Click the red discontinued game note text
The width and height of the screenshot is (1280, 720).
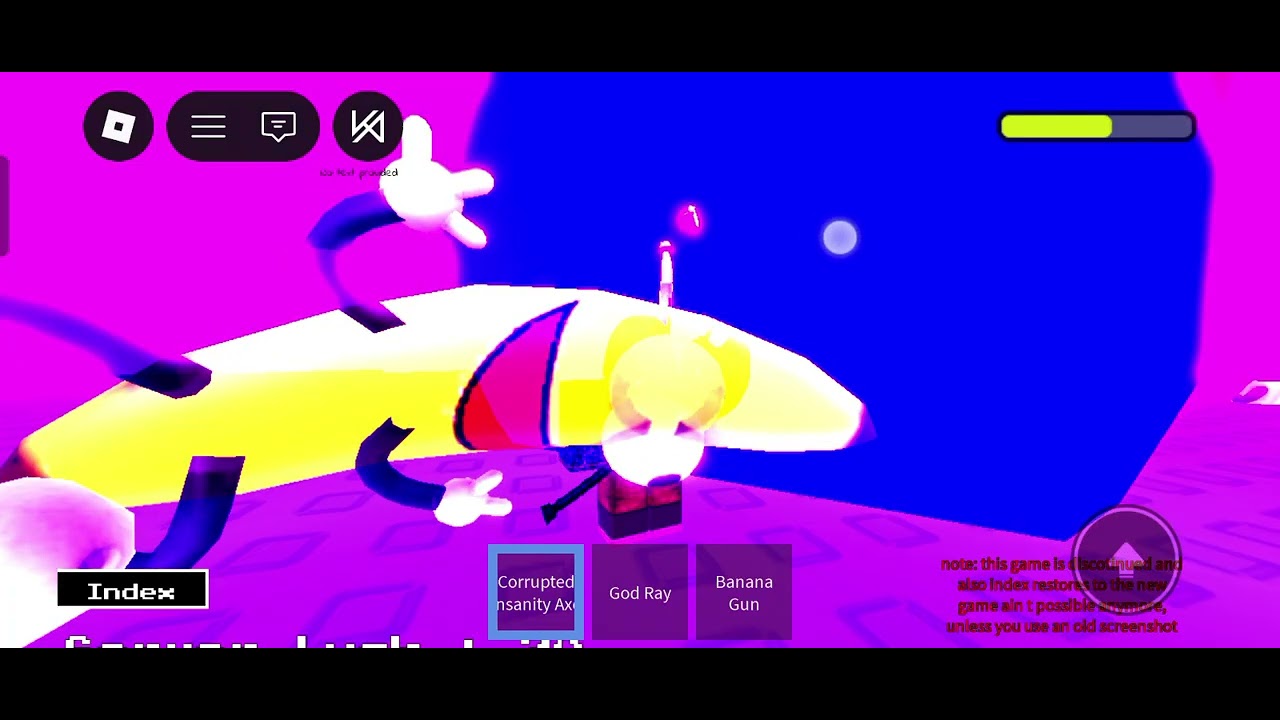(1061, 595)
